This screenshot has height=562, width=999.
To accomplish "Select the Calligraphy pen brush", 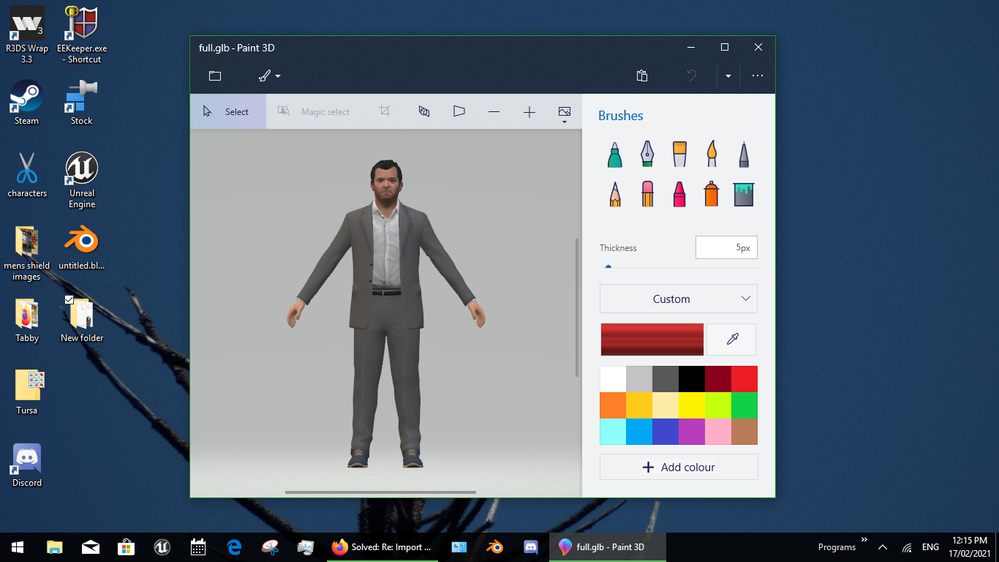I will pos(647,154).
